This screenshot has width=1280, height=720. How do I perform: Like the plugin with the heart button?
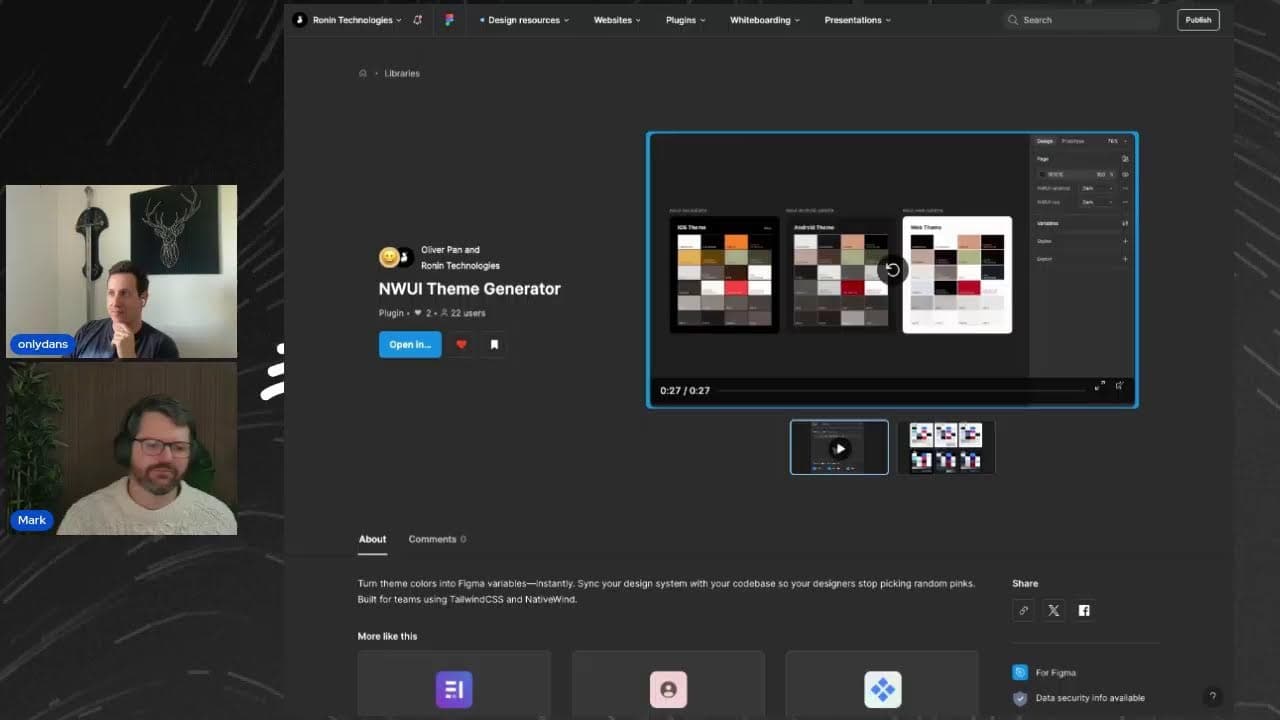click(461, 344)
